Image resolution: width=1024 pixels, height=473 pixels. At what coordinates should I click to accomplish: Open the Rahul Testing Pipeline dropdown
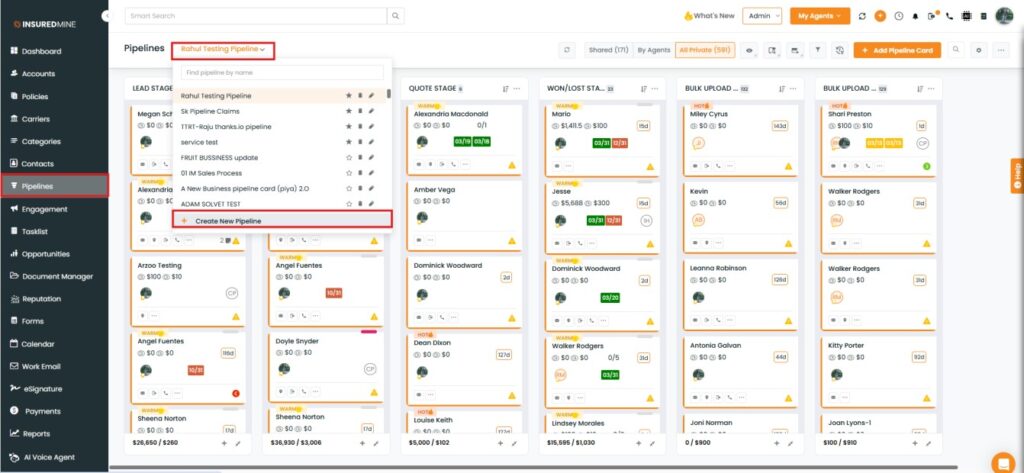224,48
